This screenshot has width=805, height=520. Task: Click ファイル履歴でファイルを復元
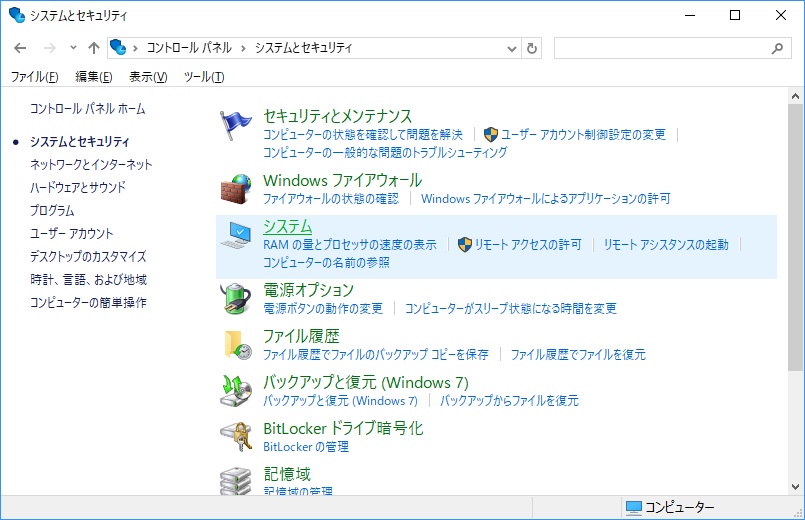click(578, 355)
